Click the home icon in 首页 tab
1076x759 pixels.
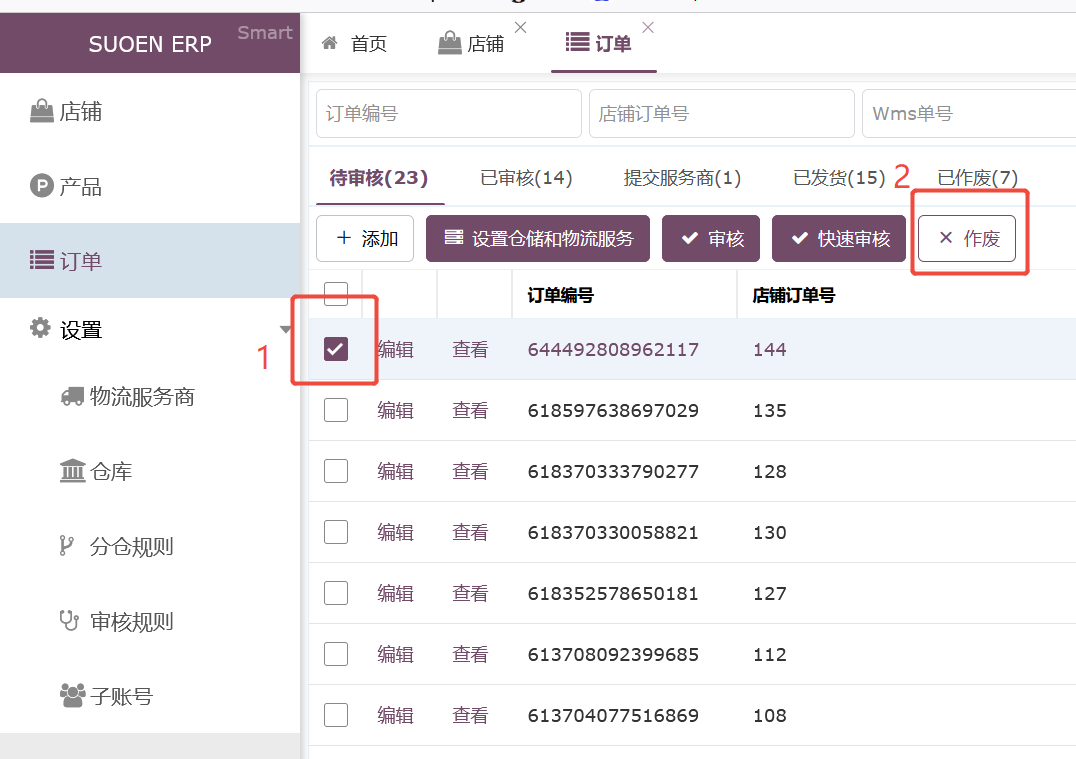pyautogui.click(x=329, y=43)
